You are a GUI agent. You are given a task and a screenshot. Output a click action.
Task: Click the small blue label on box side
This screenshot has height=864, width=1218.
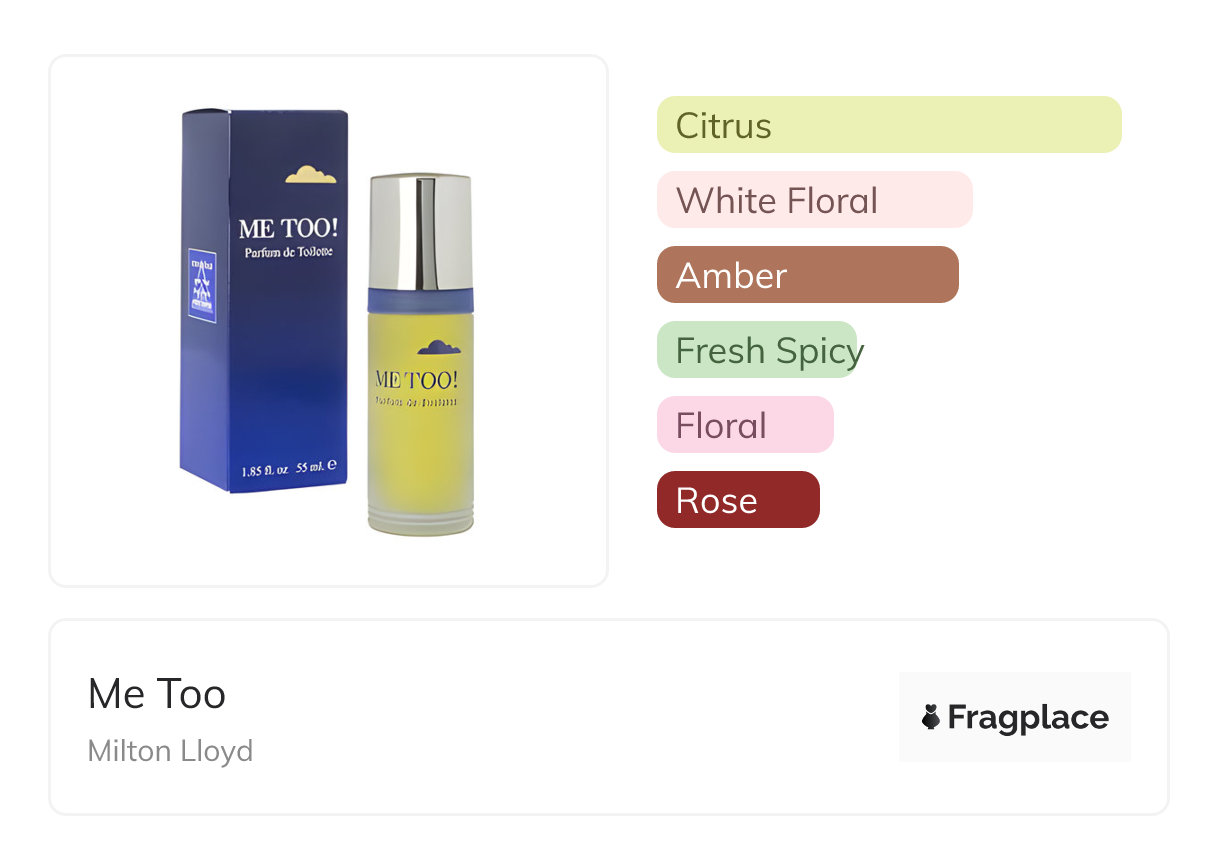coord(203,285)
